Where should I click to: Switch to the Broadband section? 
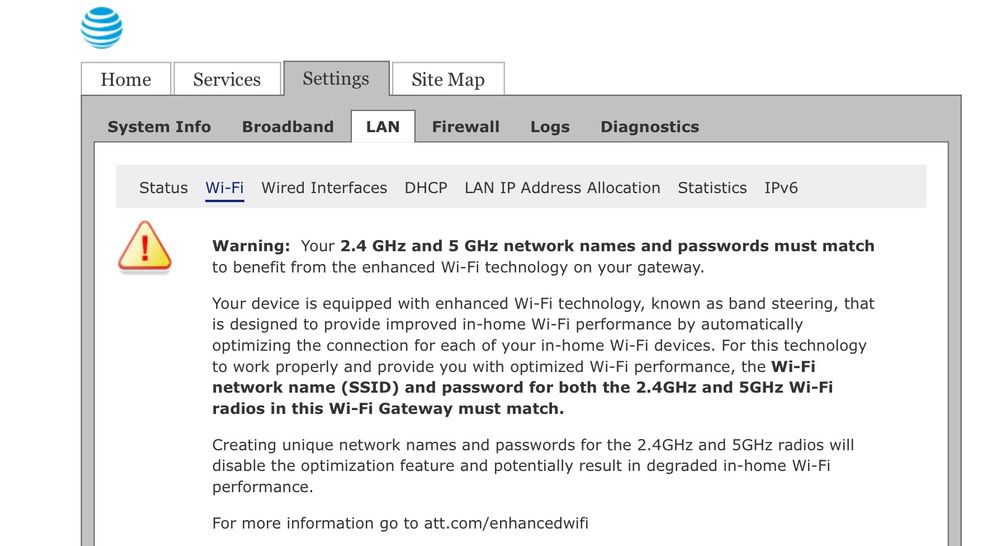(288, 127)
